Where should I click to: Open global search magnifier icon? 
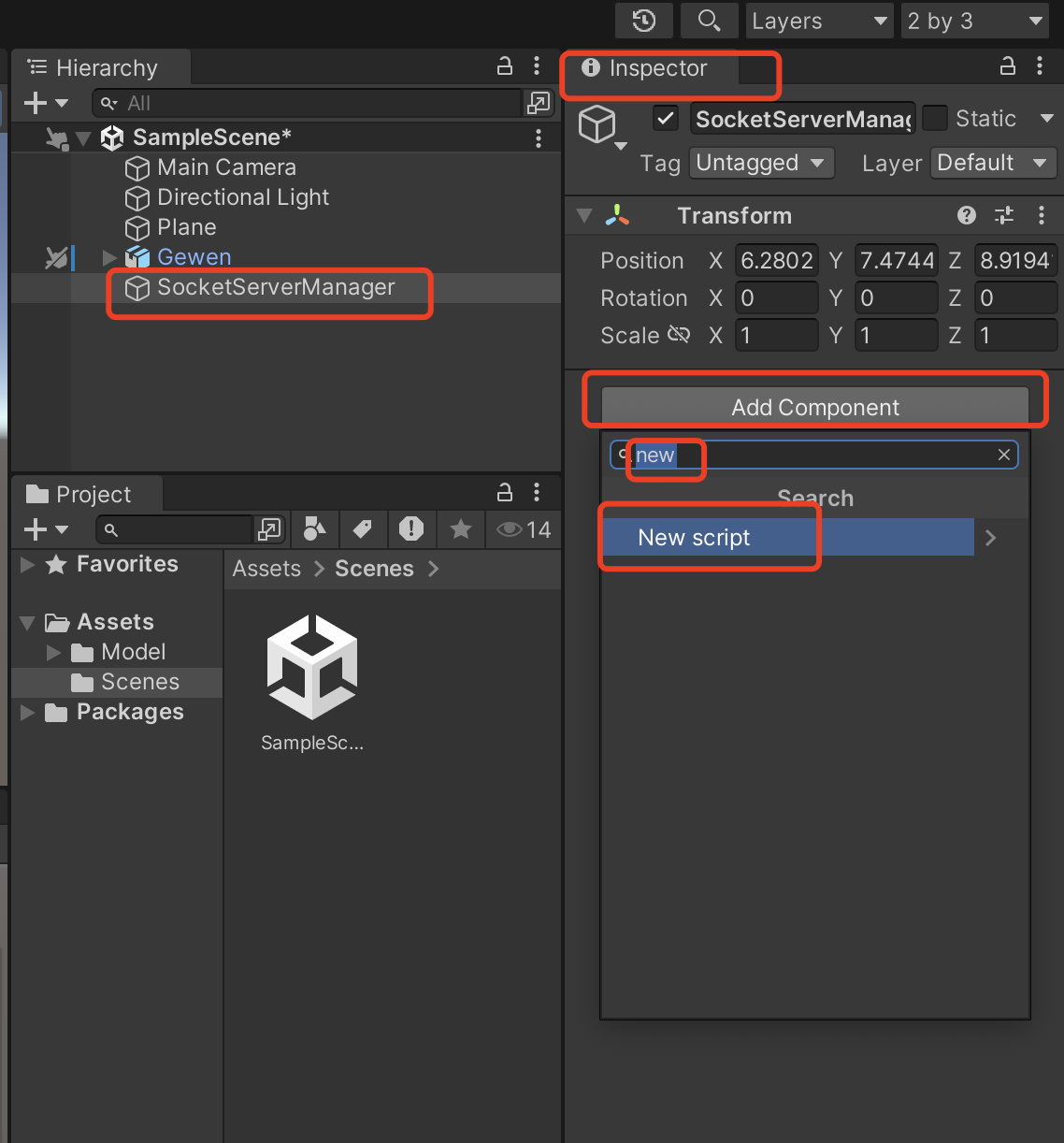(709, 21)
